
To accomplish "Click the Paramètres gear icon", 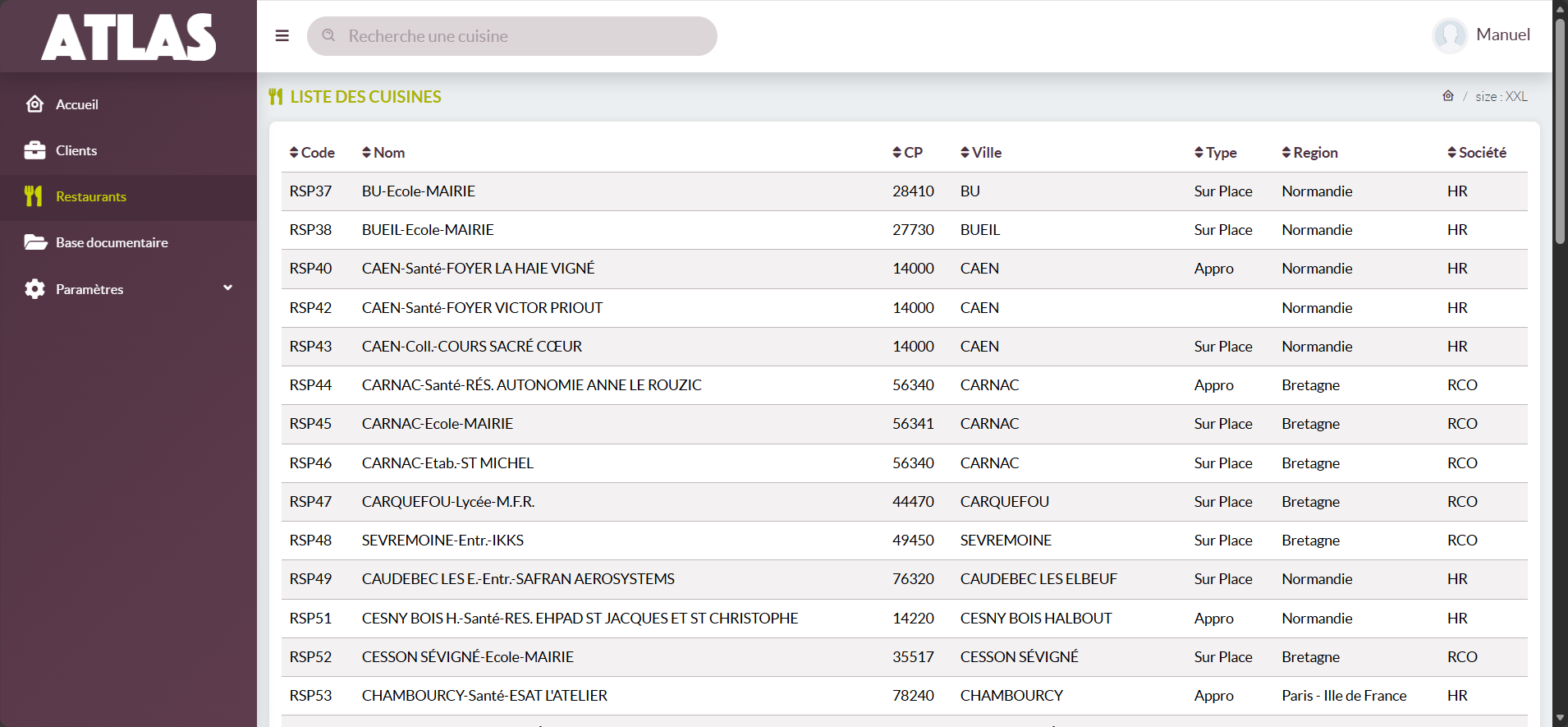I will [34, 289].
